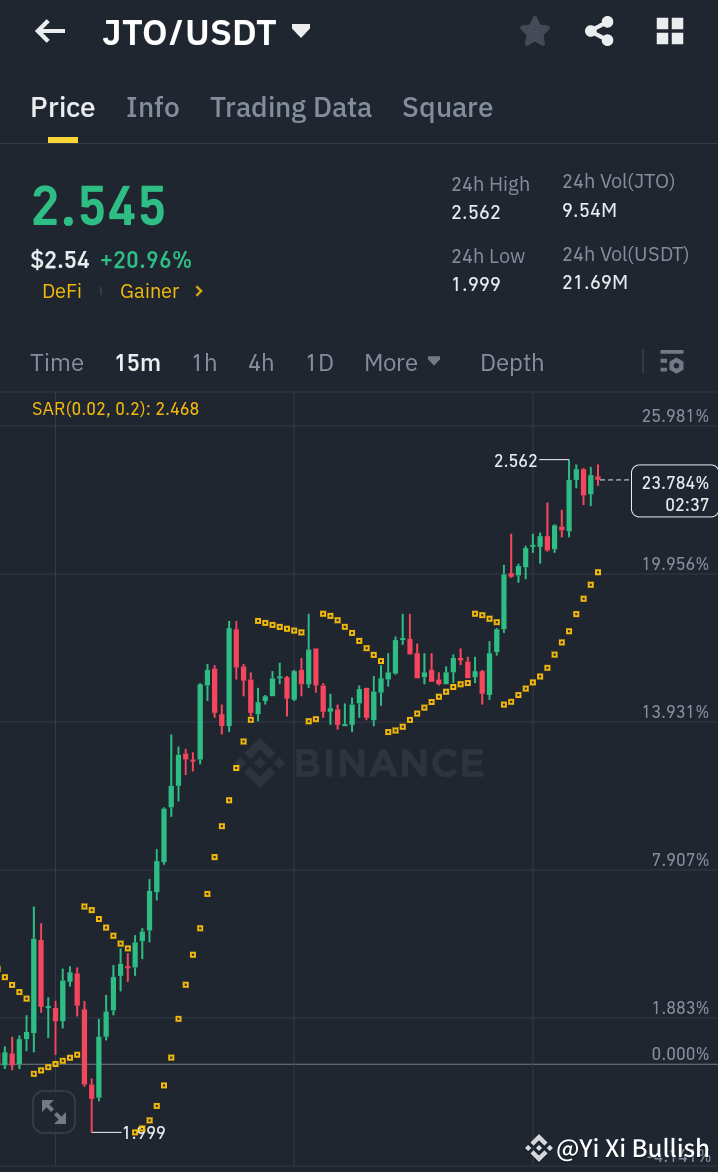Open the share options
The width and height of the screenshot is (718, 1172).
[x=599, y=31]
